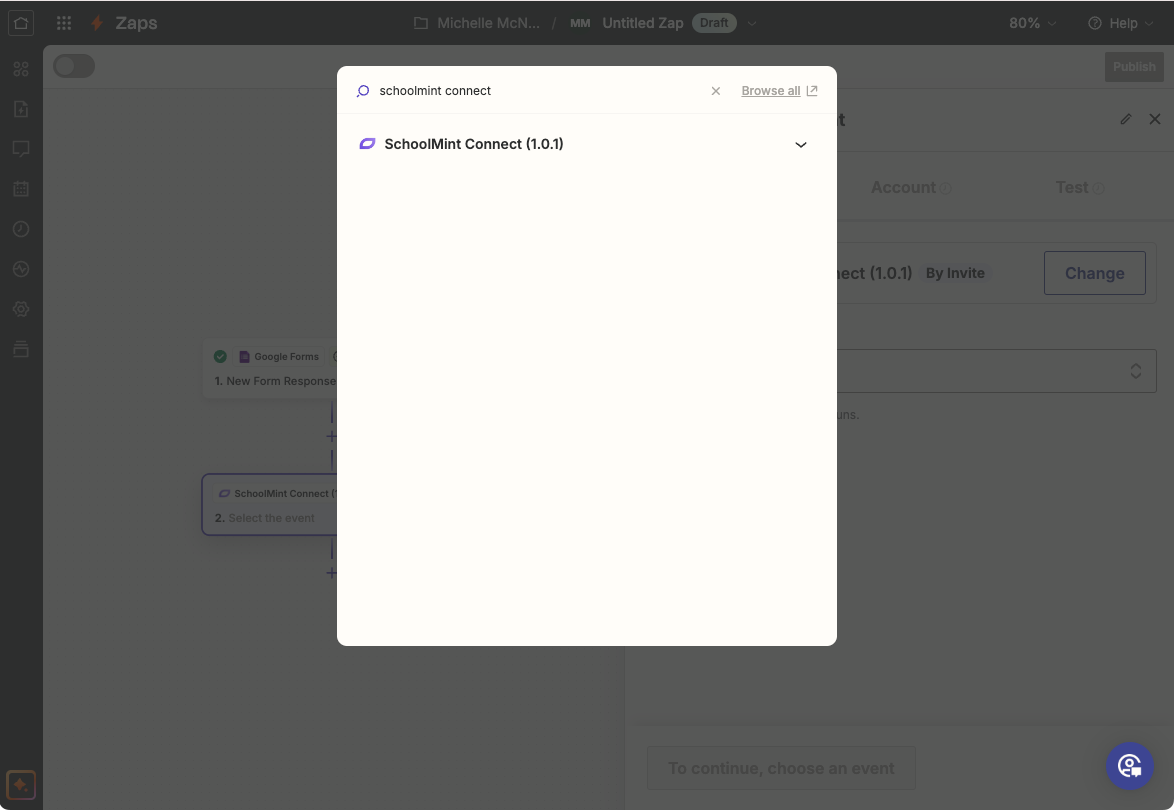Click the home icon in top bar
The image size is (1174, 810).
[x=21, y=22]
